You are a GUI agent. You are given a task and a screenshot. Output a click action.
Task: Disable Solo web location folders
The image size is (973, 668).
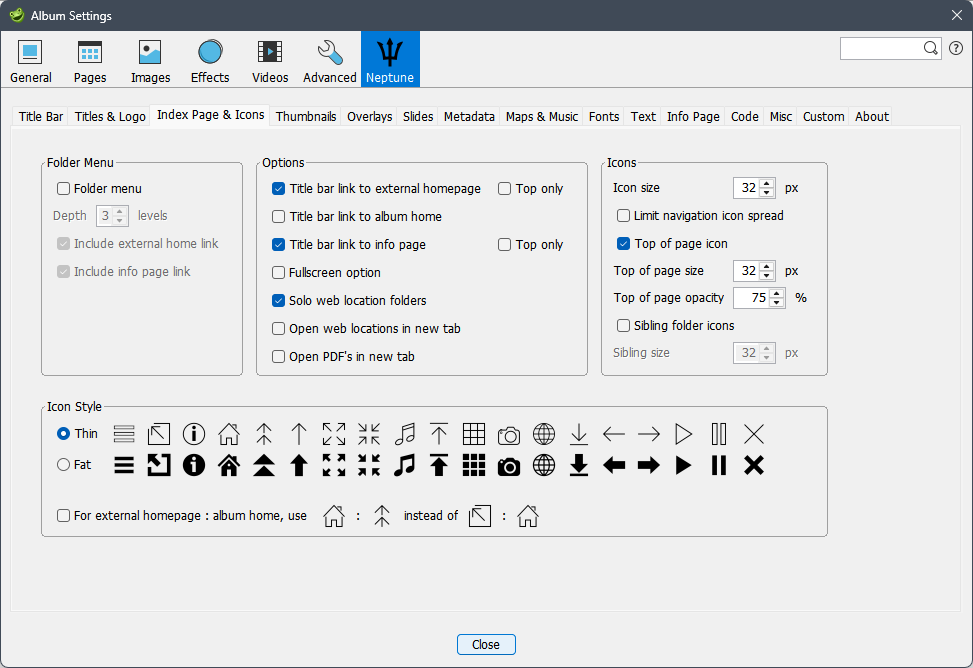[279, 300]
